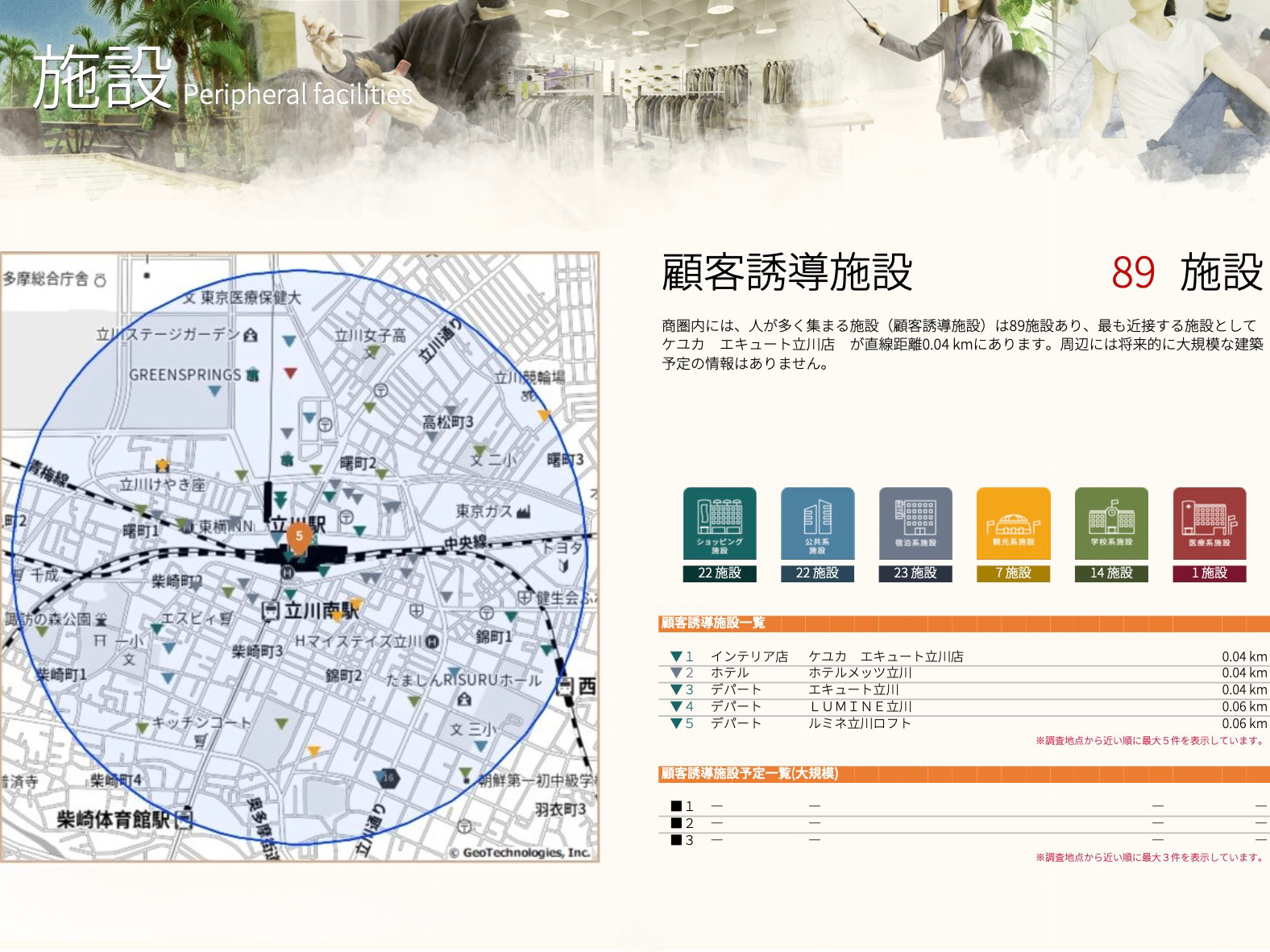Open the ケユカ エキュート立川店 list entry
Viewport: 1270px width, 952px height.
885,656
